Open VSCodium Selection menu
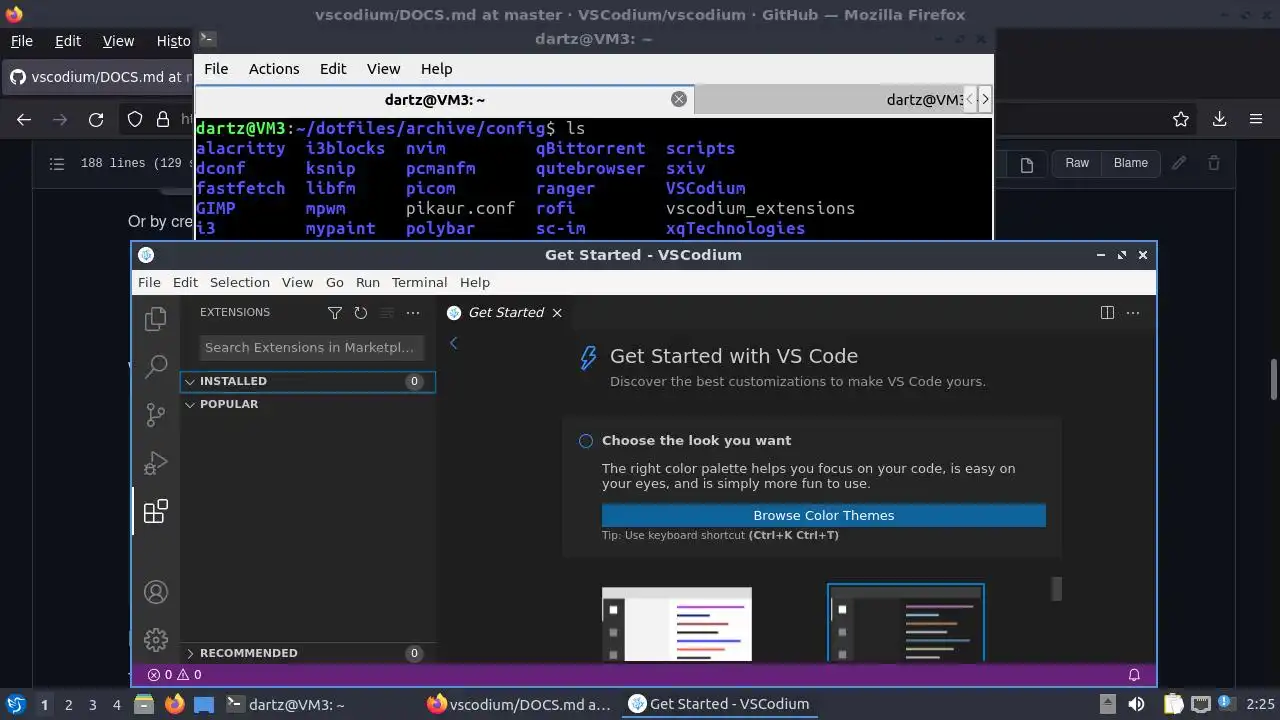 point(239,282)
